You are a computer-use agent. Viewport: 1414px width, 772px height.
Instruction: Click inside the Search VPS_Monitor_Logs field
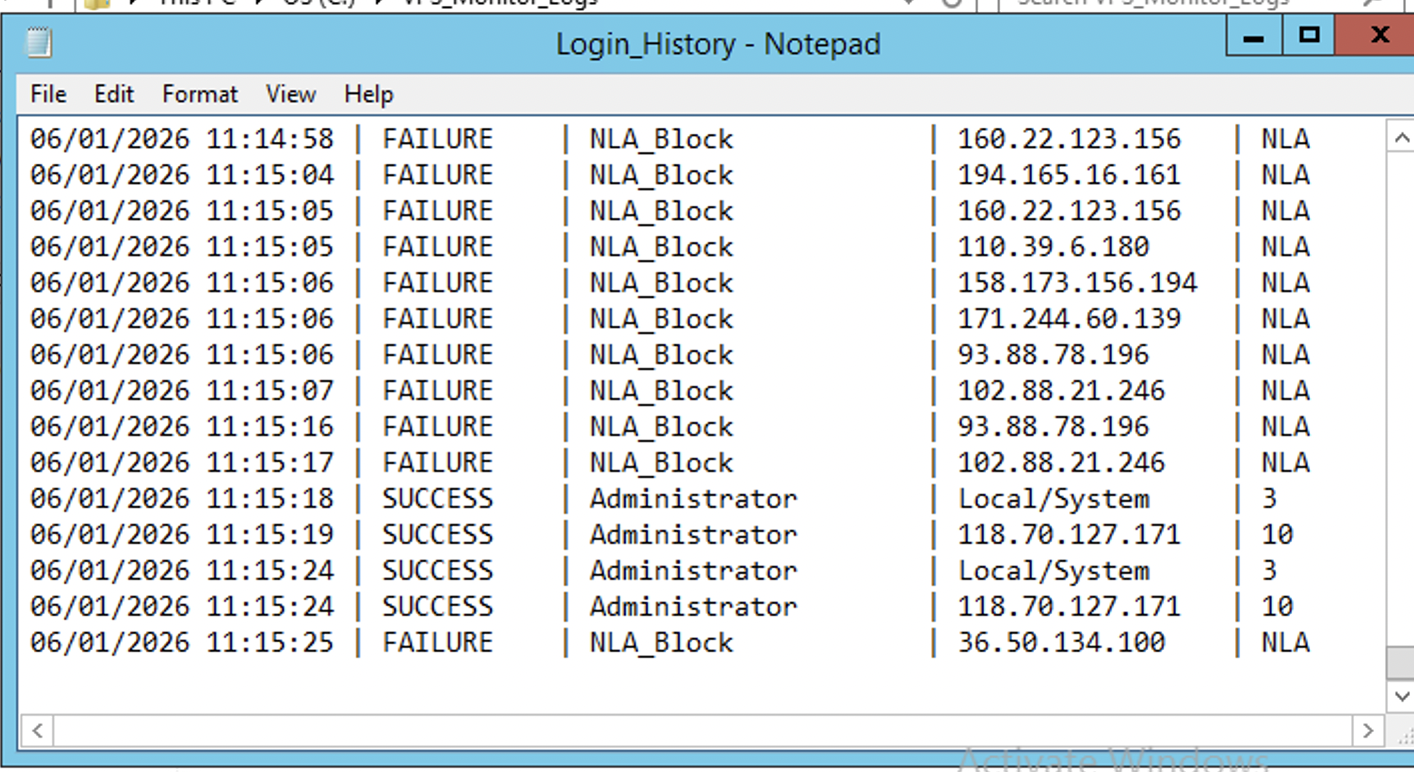(x=1150, y=5)
